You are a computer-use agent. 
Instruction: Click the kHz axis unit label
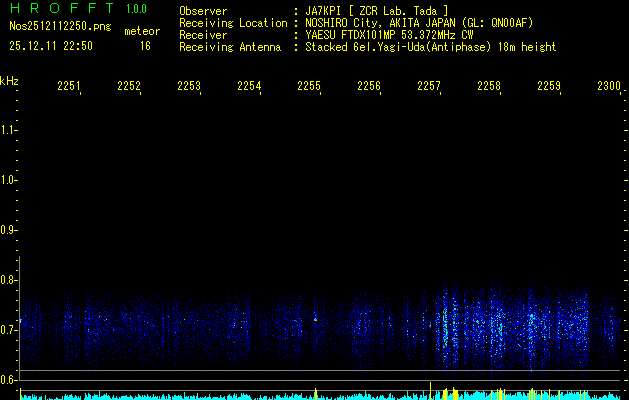pyautogui.click(x=9, y=80)
